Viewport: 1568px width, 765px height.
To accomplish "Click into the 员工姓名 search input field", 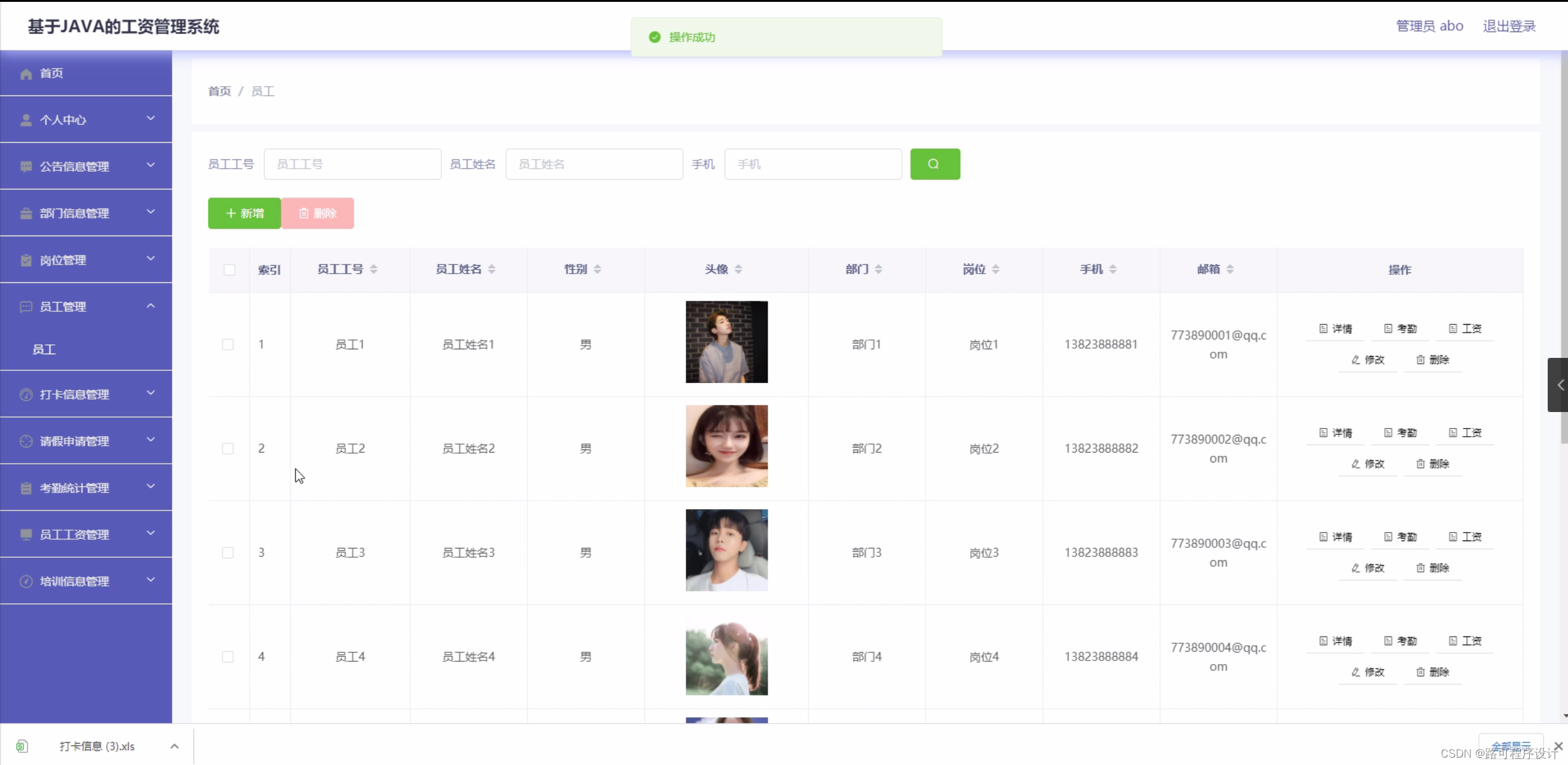I will pyautogui.click(x=594, y=164).
